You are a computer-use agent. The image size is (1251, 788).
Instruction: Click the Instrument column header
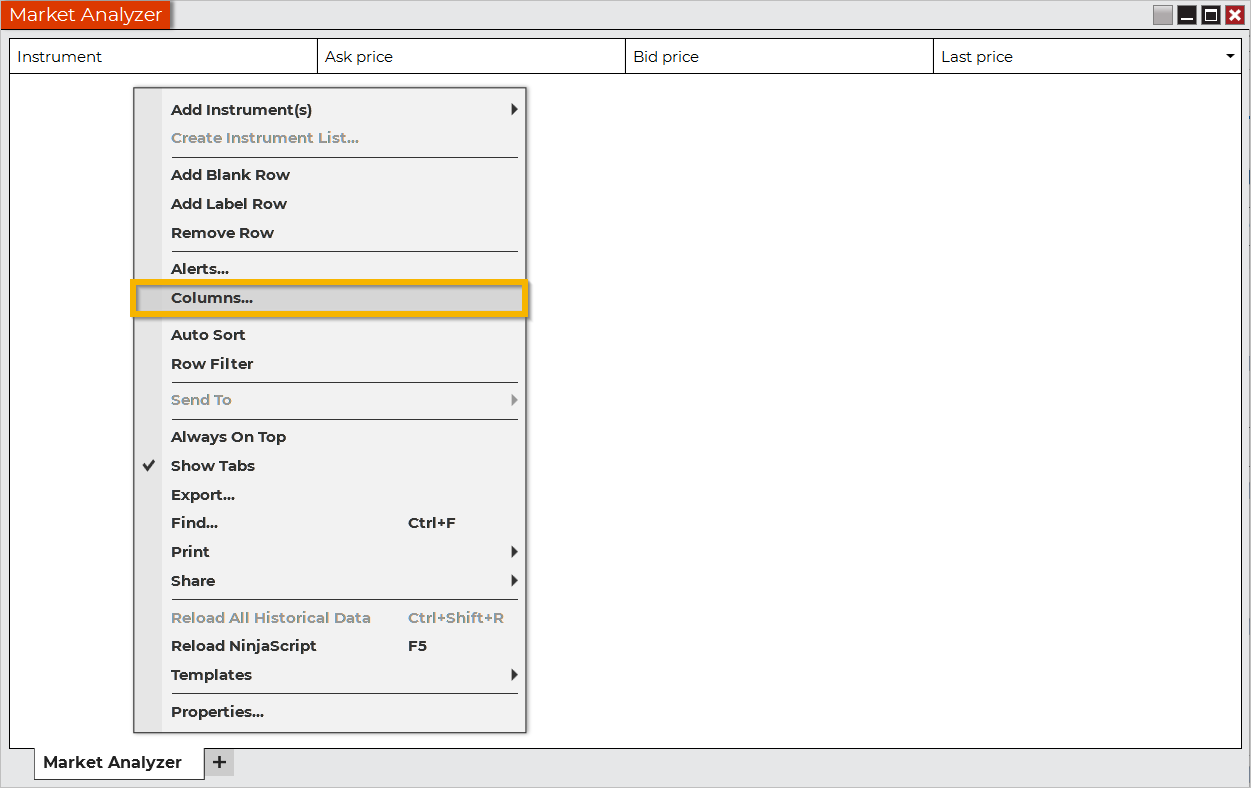point(163,57)
